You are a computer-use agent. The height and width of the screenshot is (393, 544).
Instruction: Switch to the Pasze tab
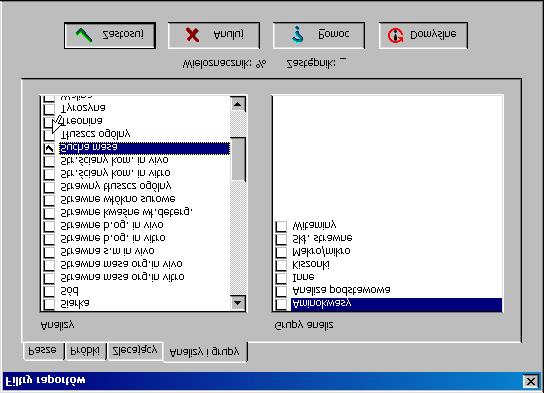coord(44,351)
